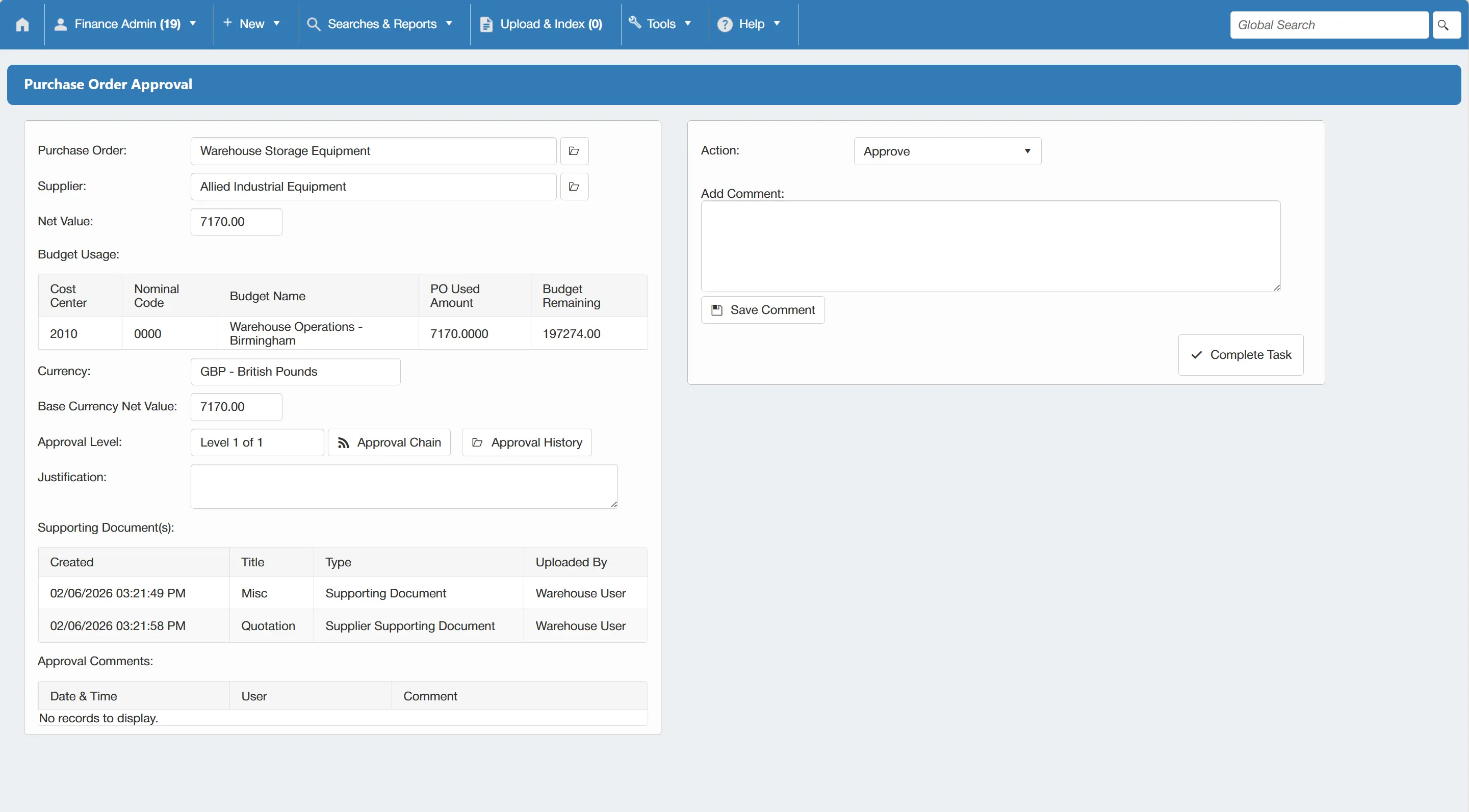Open folder icon beside Purchase Order field
Image resolution: width=1469 pixels, height=812 pixels.
tap(574, 151)
